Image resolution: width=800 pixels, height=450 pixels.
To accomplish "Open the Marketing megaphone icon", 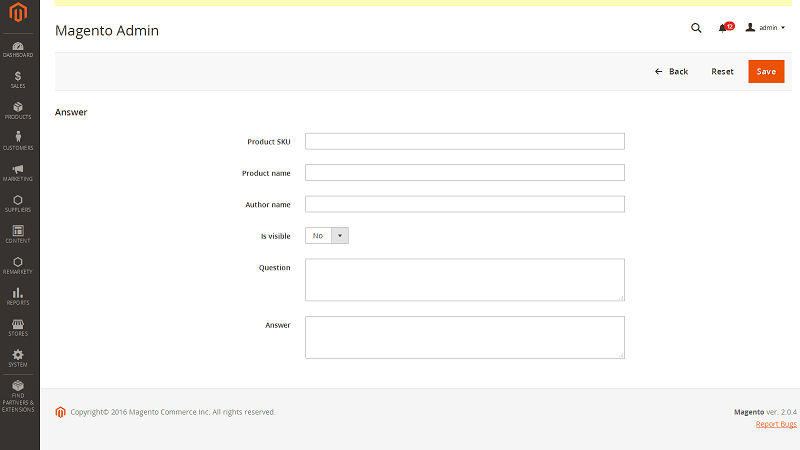I will tap(19, 172).
